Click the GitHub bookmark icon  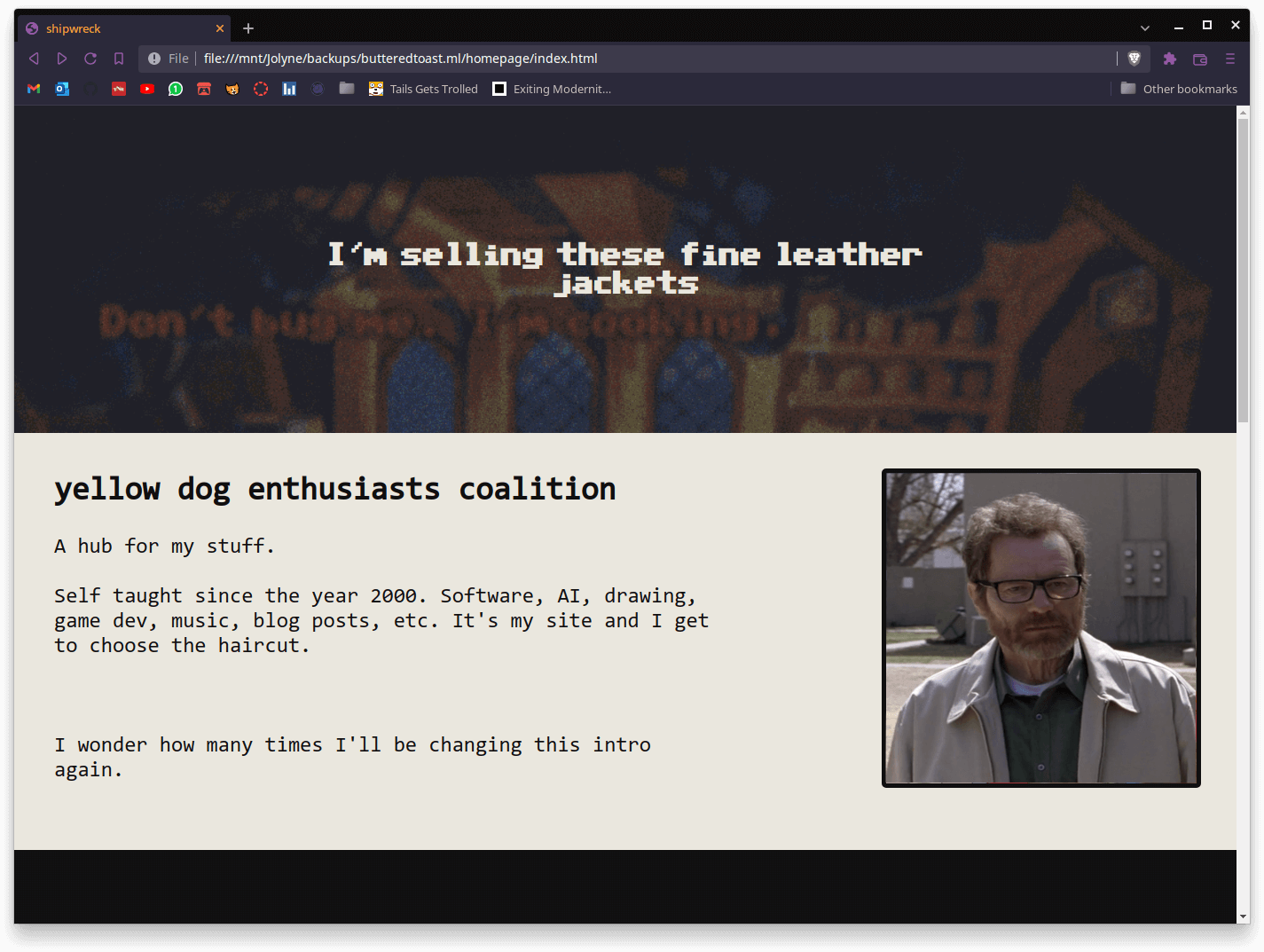click(90, 89)
